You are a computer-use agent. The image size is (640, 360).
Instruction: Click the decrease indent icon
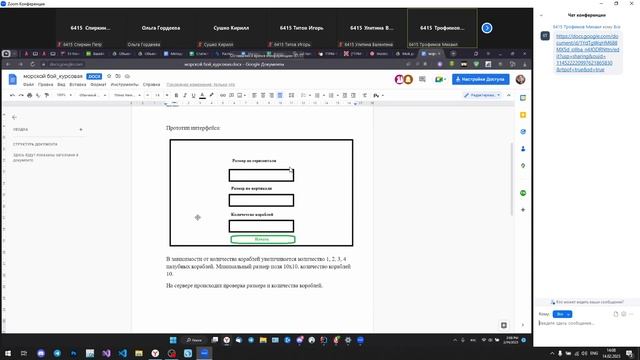tap(345, 95)
